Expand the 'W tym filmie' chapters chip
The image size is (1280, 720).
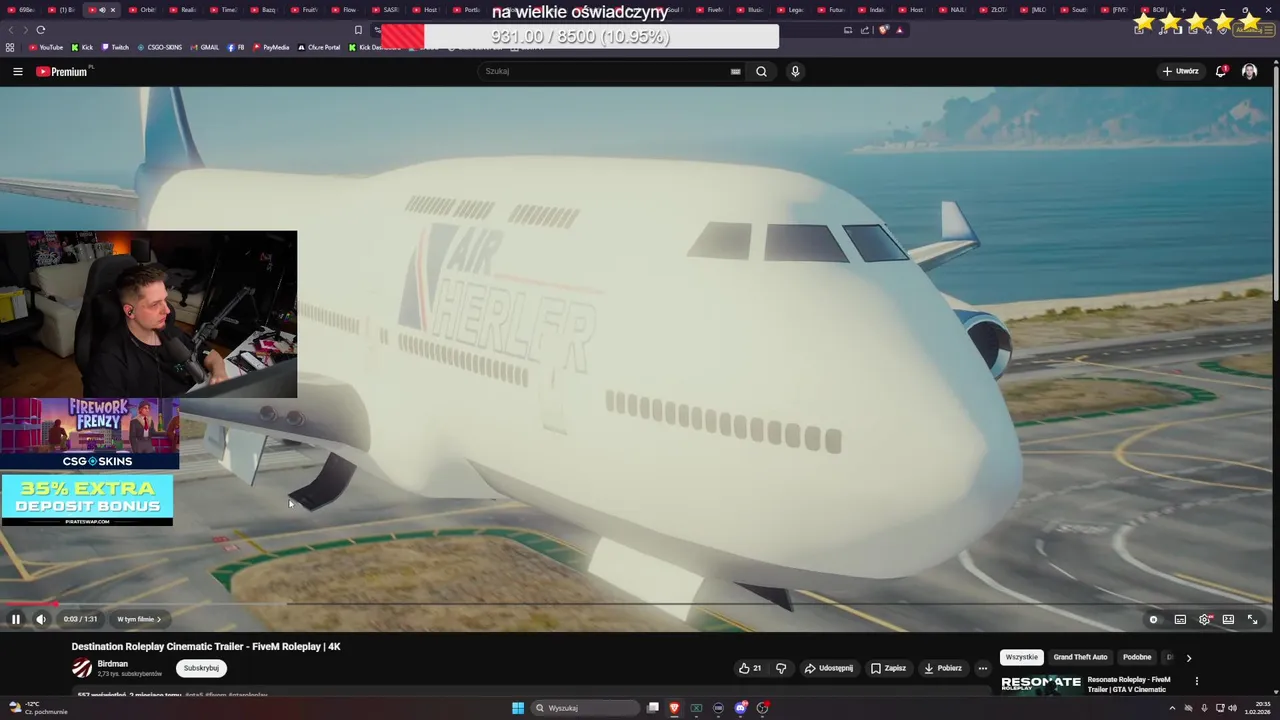139,619
